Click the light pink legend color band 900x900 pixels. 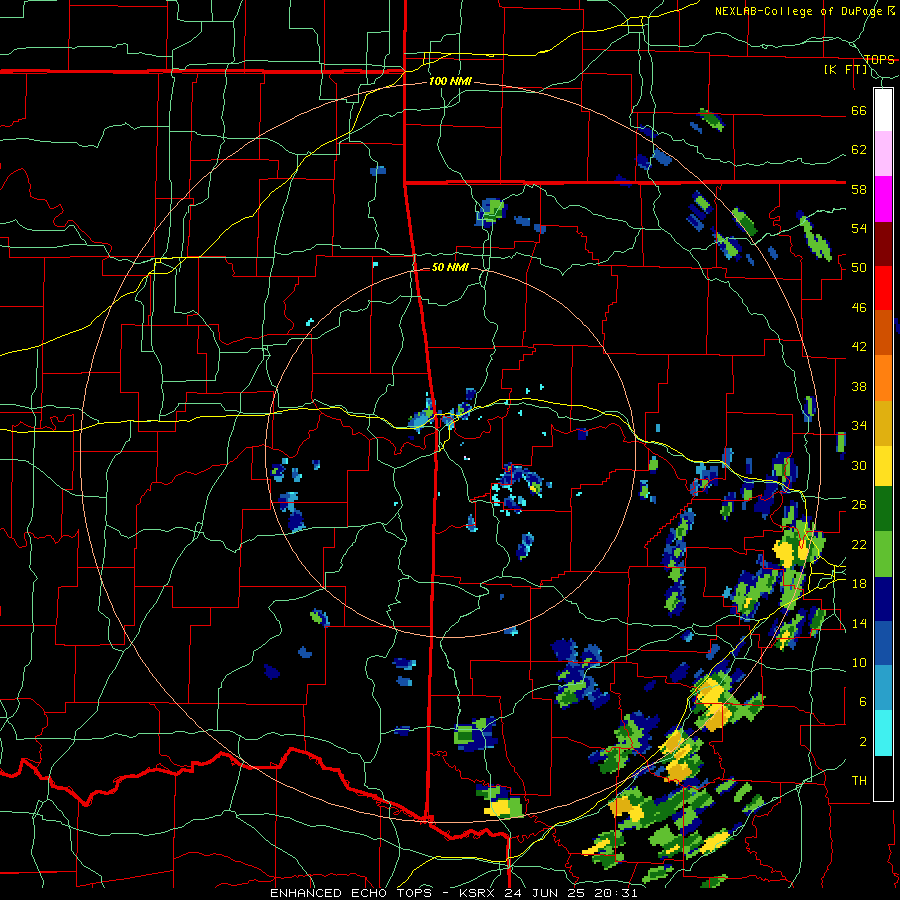coord(883,154)
